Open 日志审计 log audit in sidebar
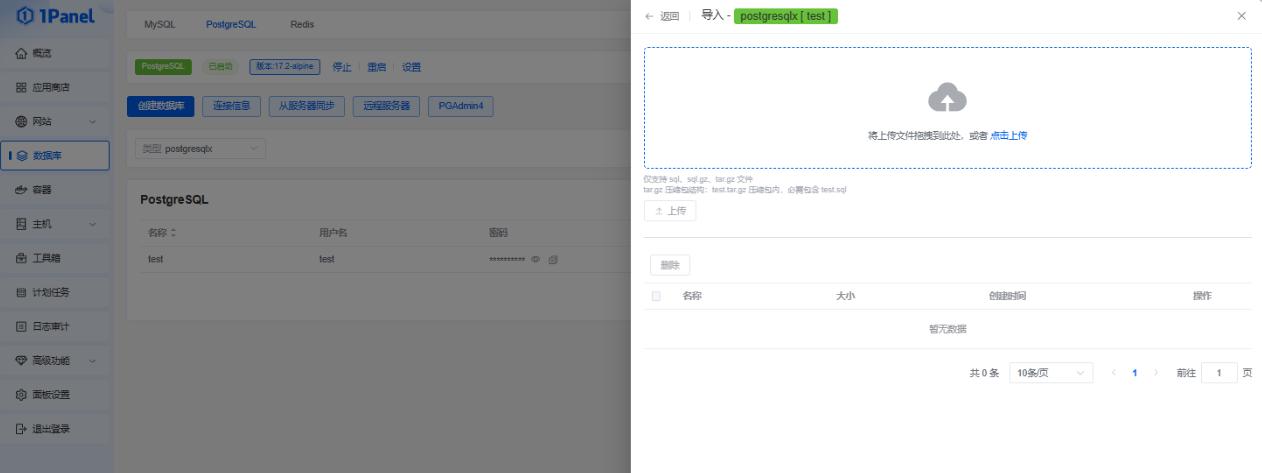The width and height of the screenshot is (1262, 473). (56, 326)
